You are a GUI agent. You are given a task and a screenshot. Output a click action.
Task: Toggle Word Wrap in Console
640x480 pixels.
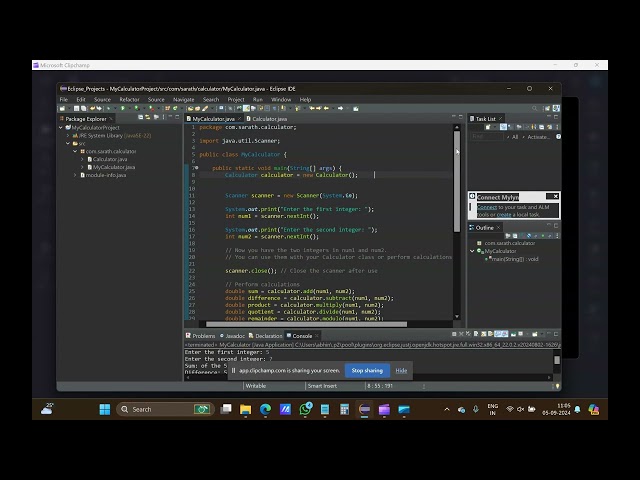491,334
